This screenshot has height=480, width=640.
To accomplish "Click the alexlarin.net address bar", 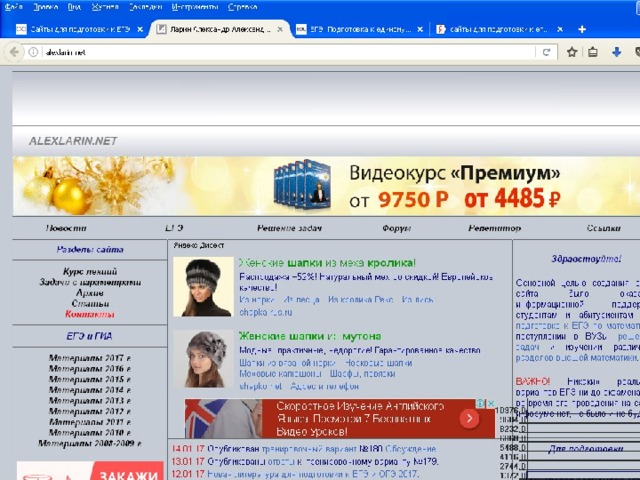I will click(x=280, y=52).
